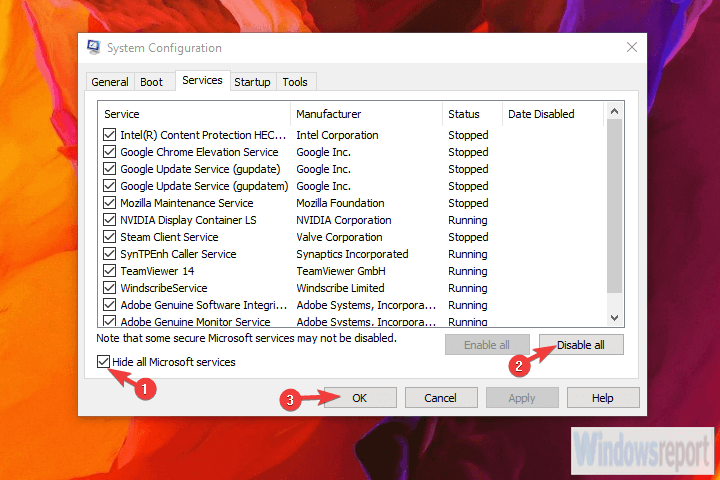Click the WindscribeService name text
This screenshot has width=720, height=480.
click(x=163, y=288)
